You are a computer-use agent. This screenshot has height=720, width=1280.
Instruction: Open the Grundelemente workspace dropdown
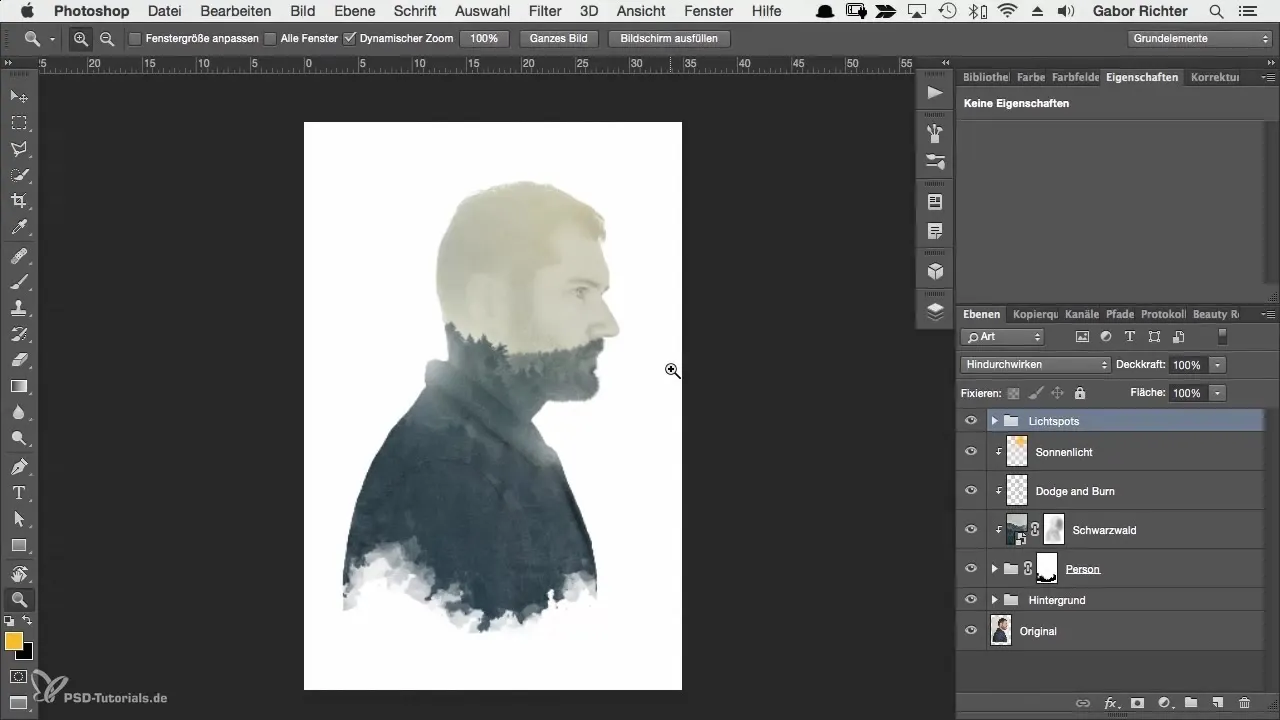(1200, 39)
